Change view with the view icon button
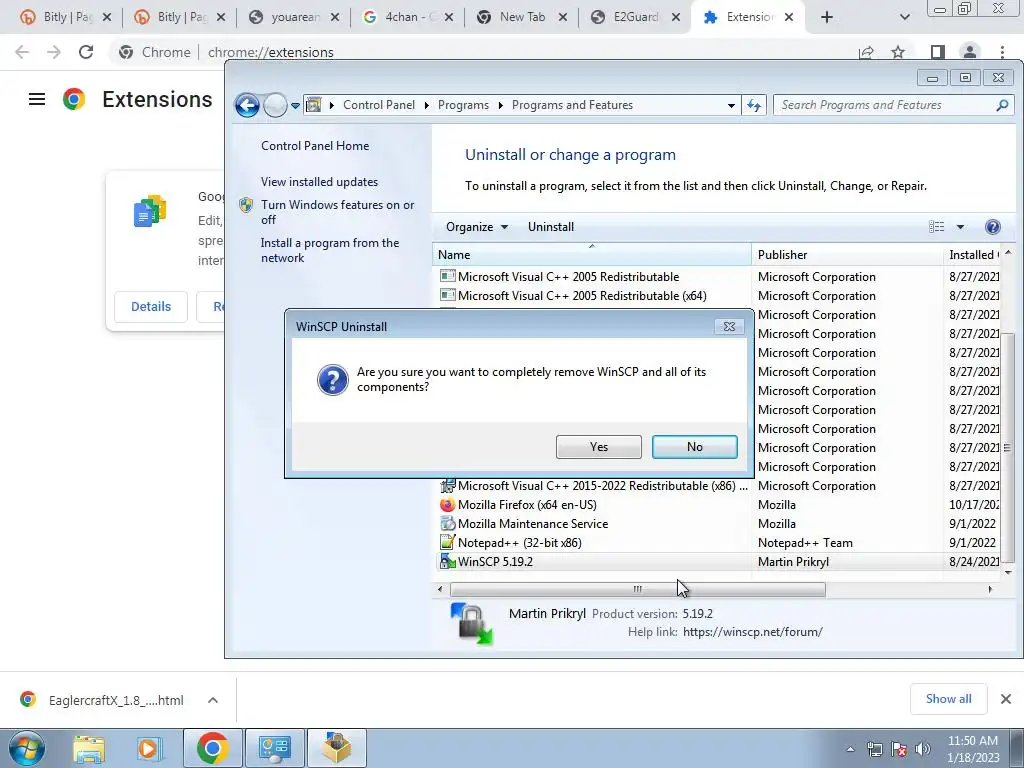The image size is (1024, 768). point(936,227)
